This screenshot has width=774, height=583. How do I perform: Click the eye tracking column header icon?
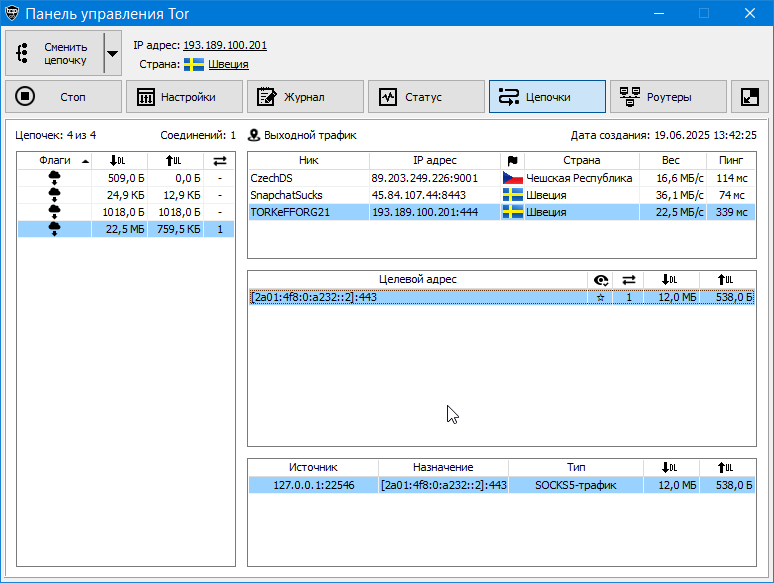[x=600, y=280]
